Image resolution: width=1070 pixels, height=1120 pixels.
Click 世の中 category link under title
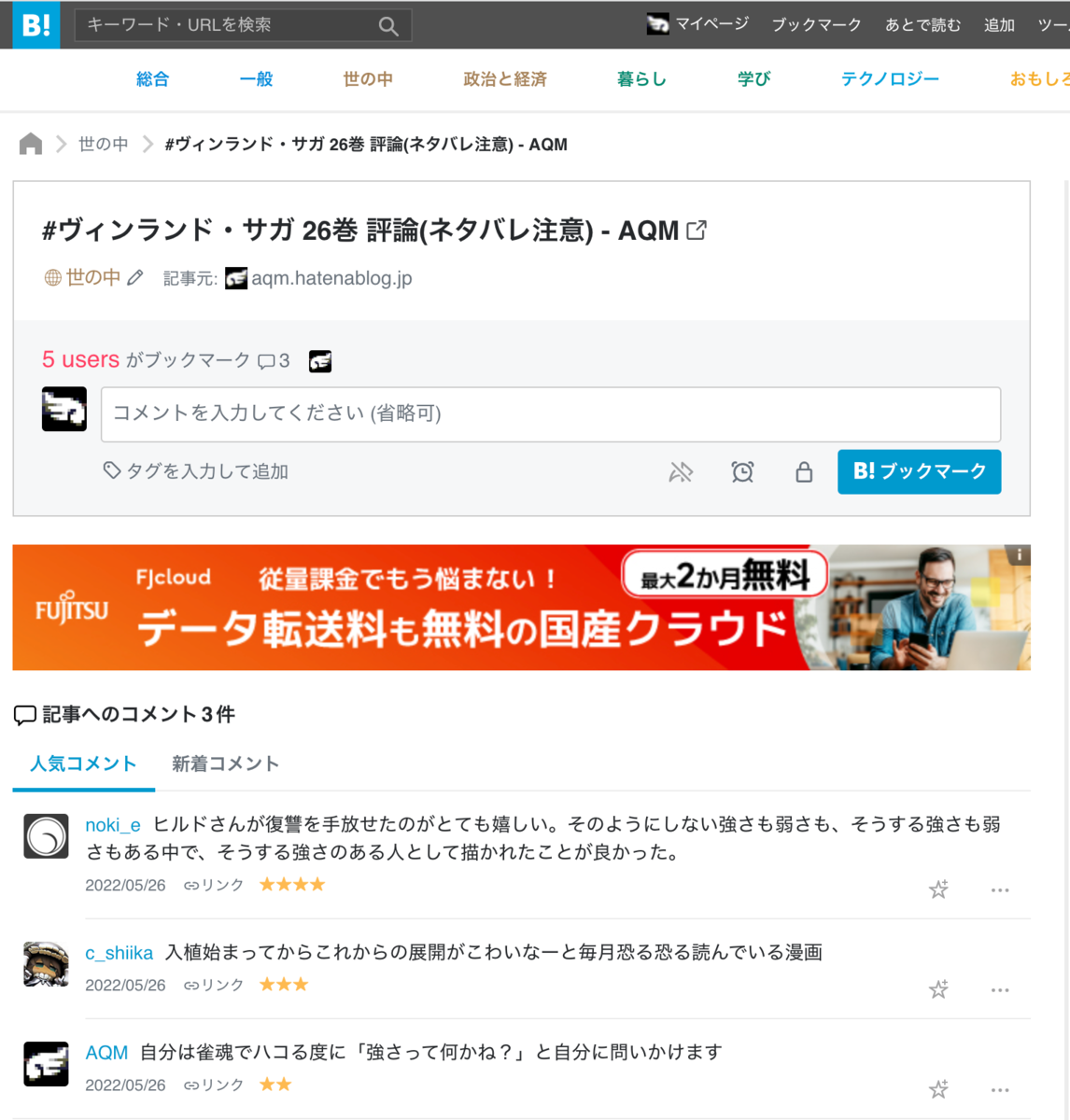(93, 277)
